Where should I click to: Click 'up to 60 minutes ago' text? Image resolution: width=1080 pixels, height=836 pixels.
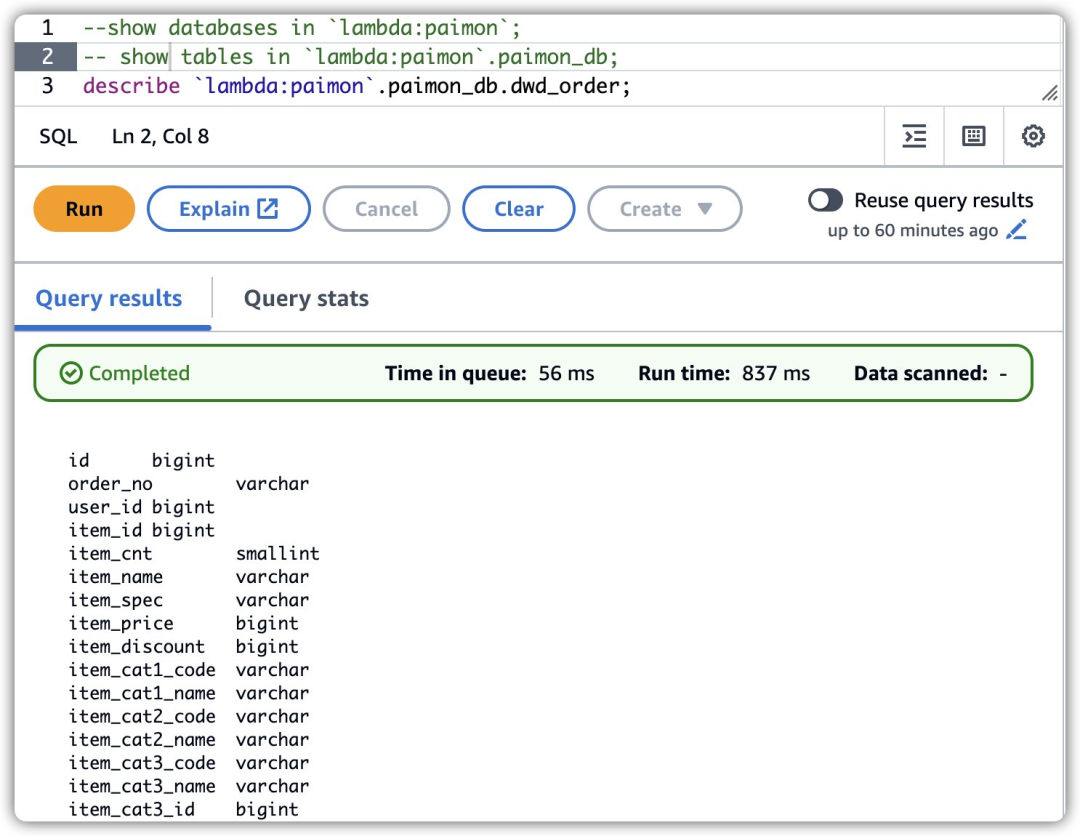[913, 230]
